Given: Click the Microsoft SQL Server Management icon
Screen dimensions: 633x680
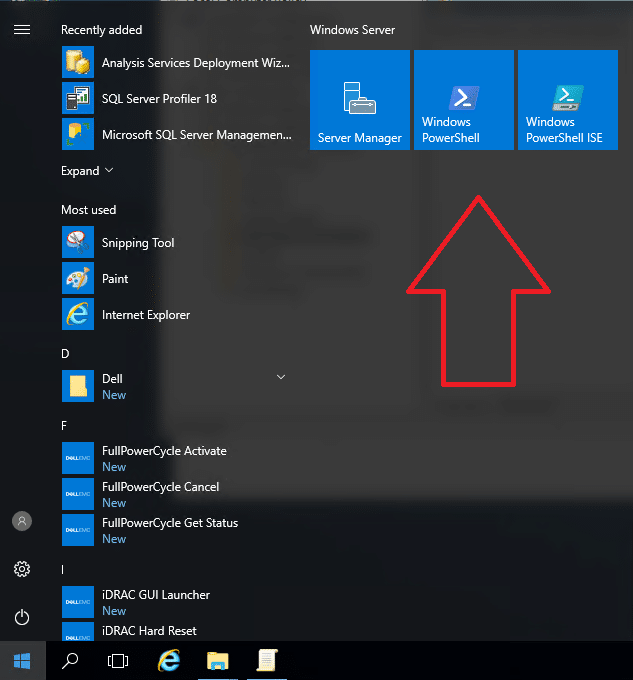Looking at the screenshot, I should (x=78, y=134).
